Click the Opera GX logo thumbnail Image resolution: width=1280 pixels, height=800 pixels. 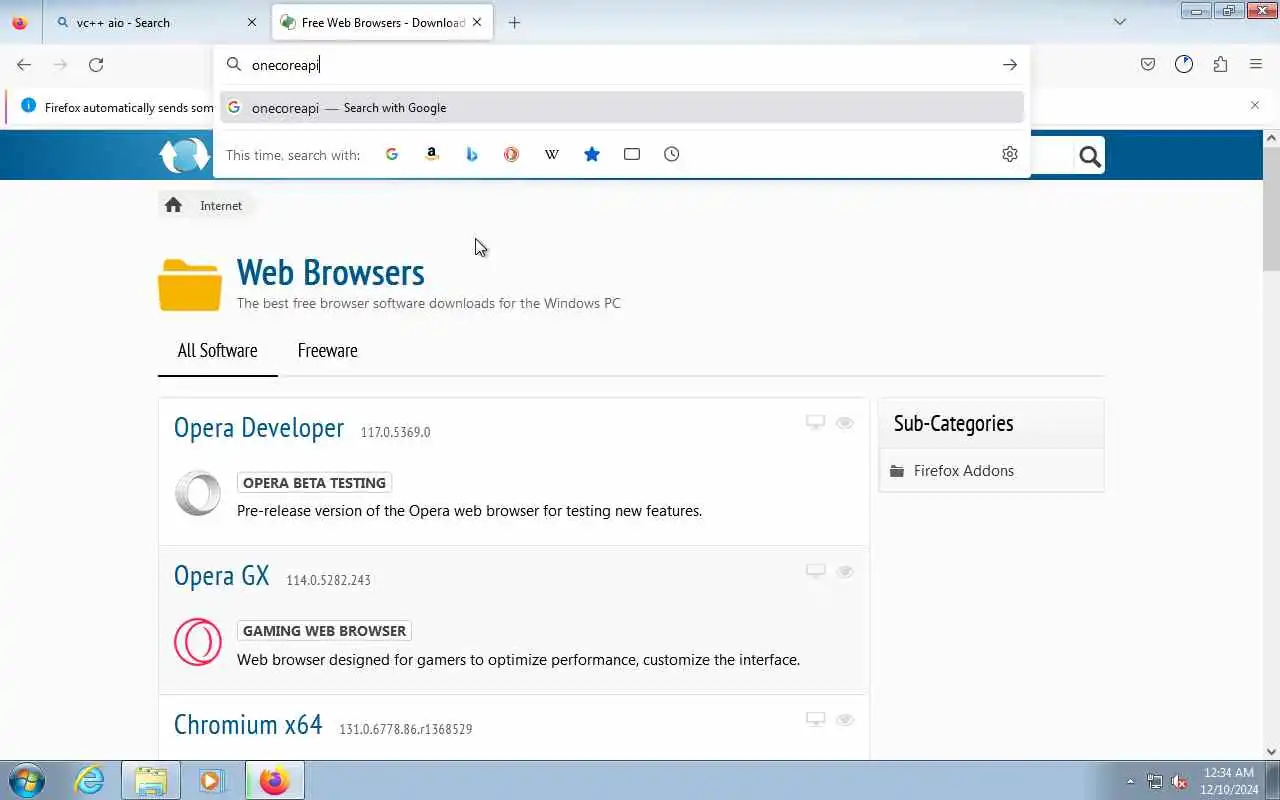[198, 642]
